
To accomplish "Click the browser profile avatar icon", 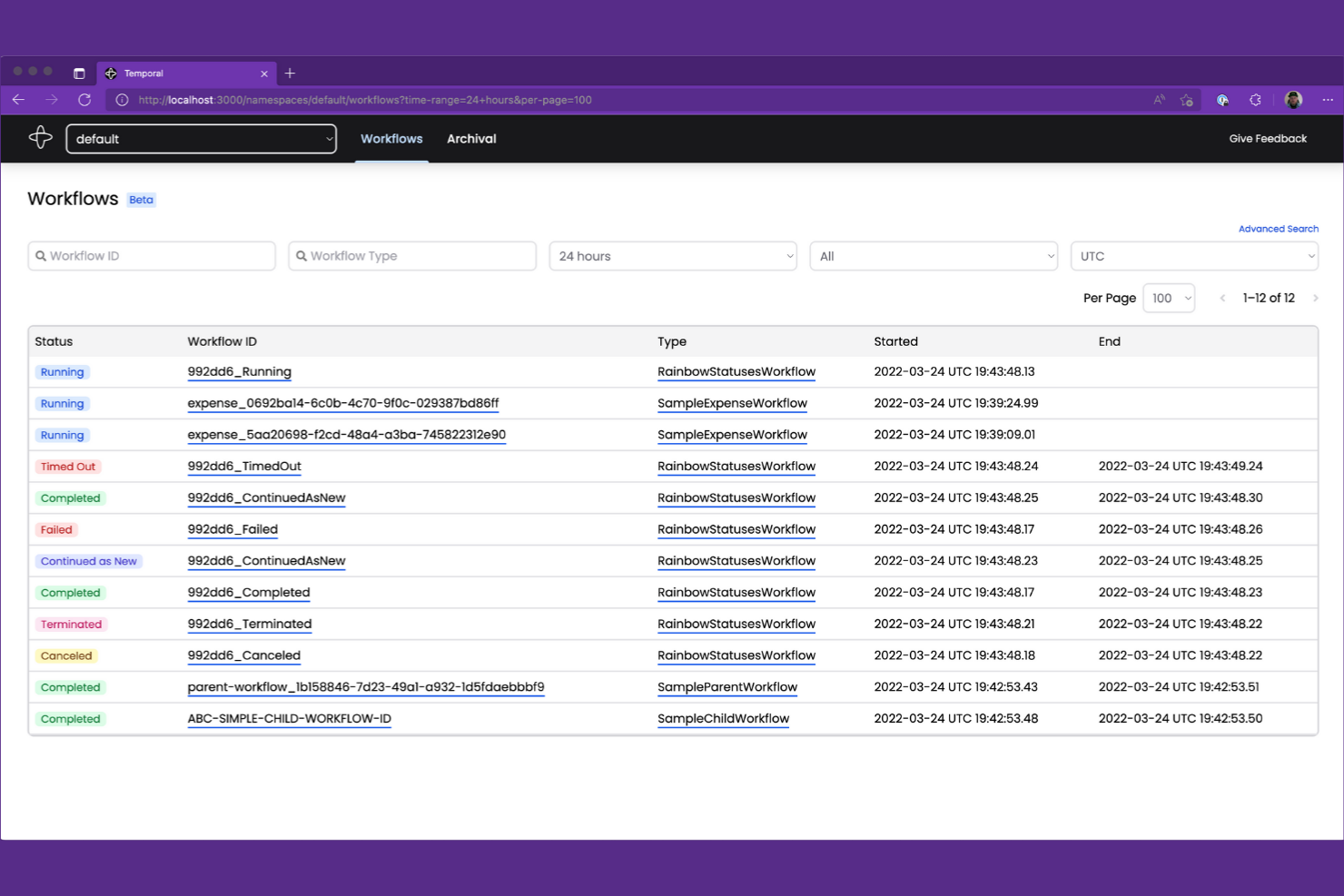I will pyautogui.click(x=1293, y=100).
